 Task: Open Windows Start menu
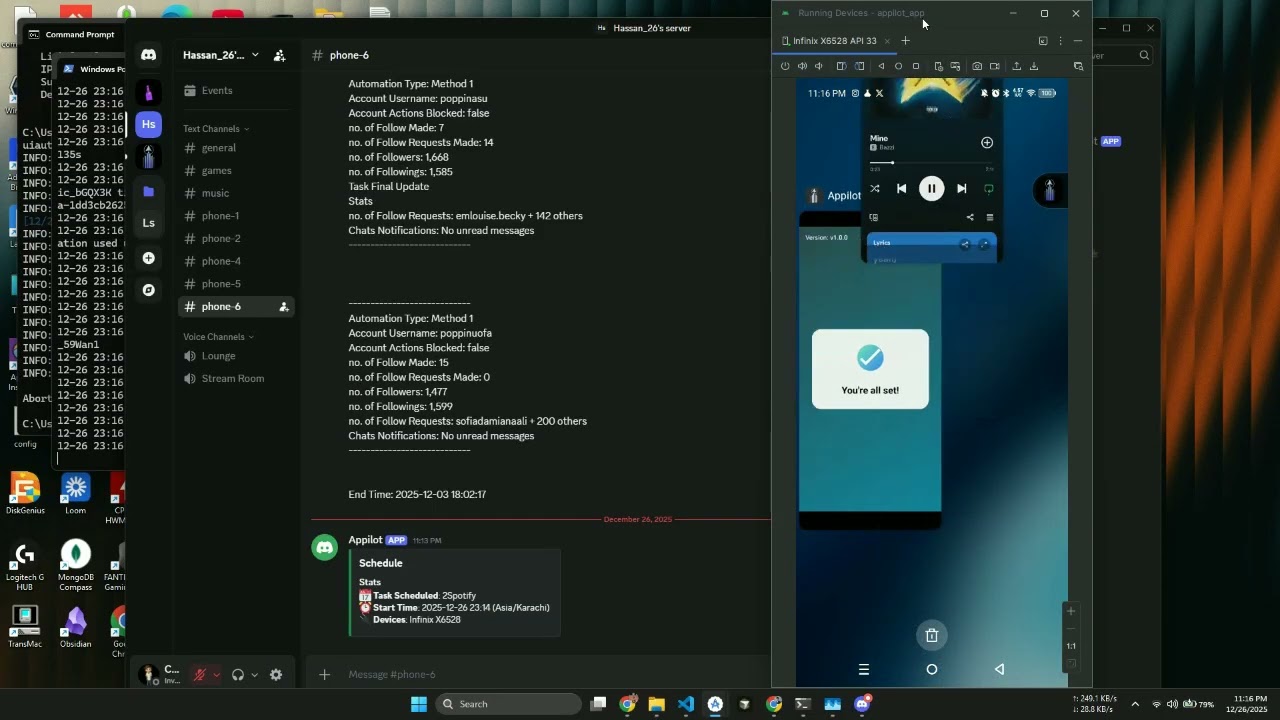tap(419, 704)
